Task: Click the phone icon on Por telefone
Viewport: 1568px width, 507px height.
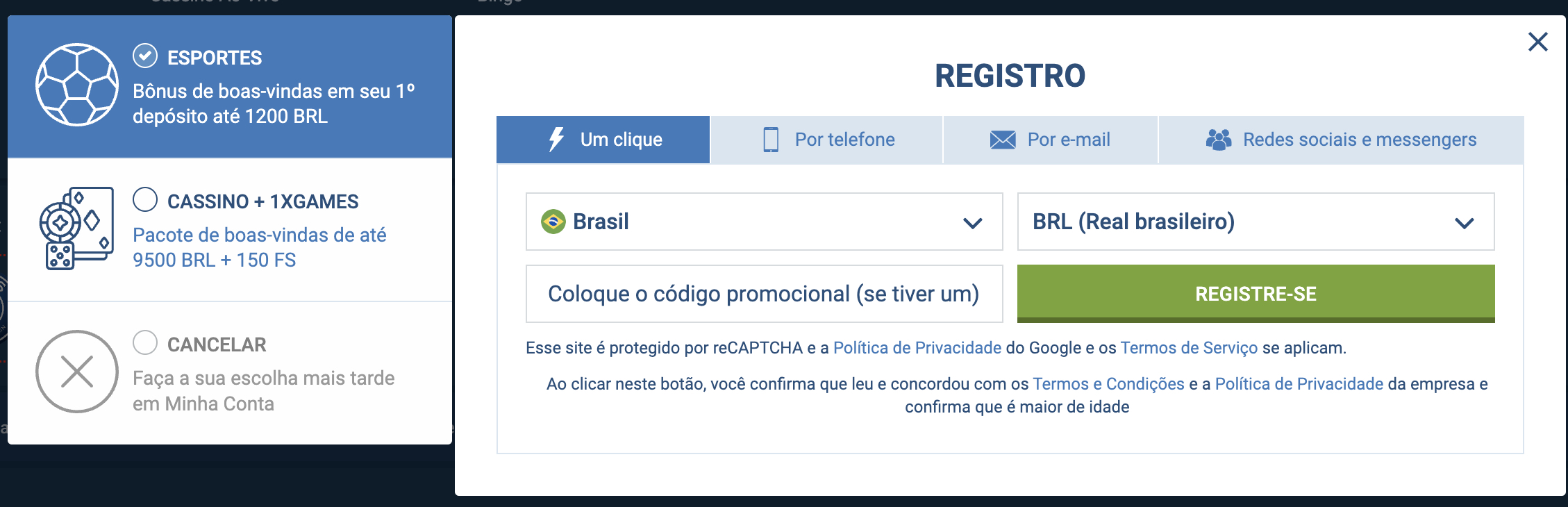Action: point(771,140)
